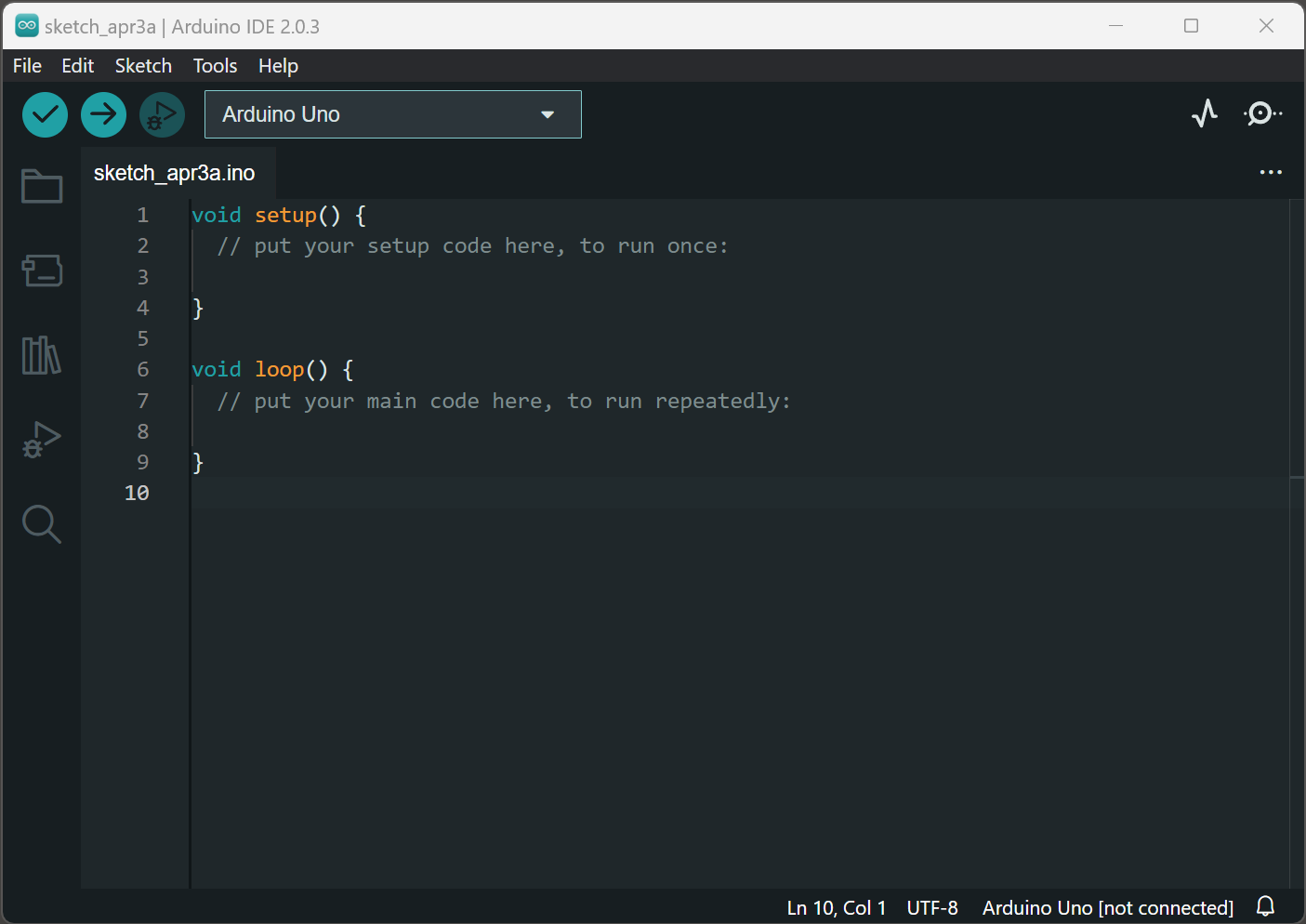Click the void setup() line of code

pyautogui.click(x=279, y=216)
